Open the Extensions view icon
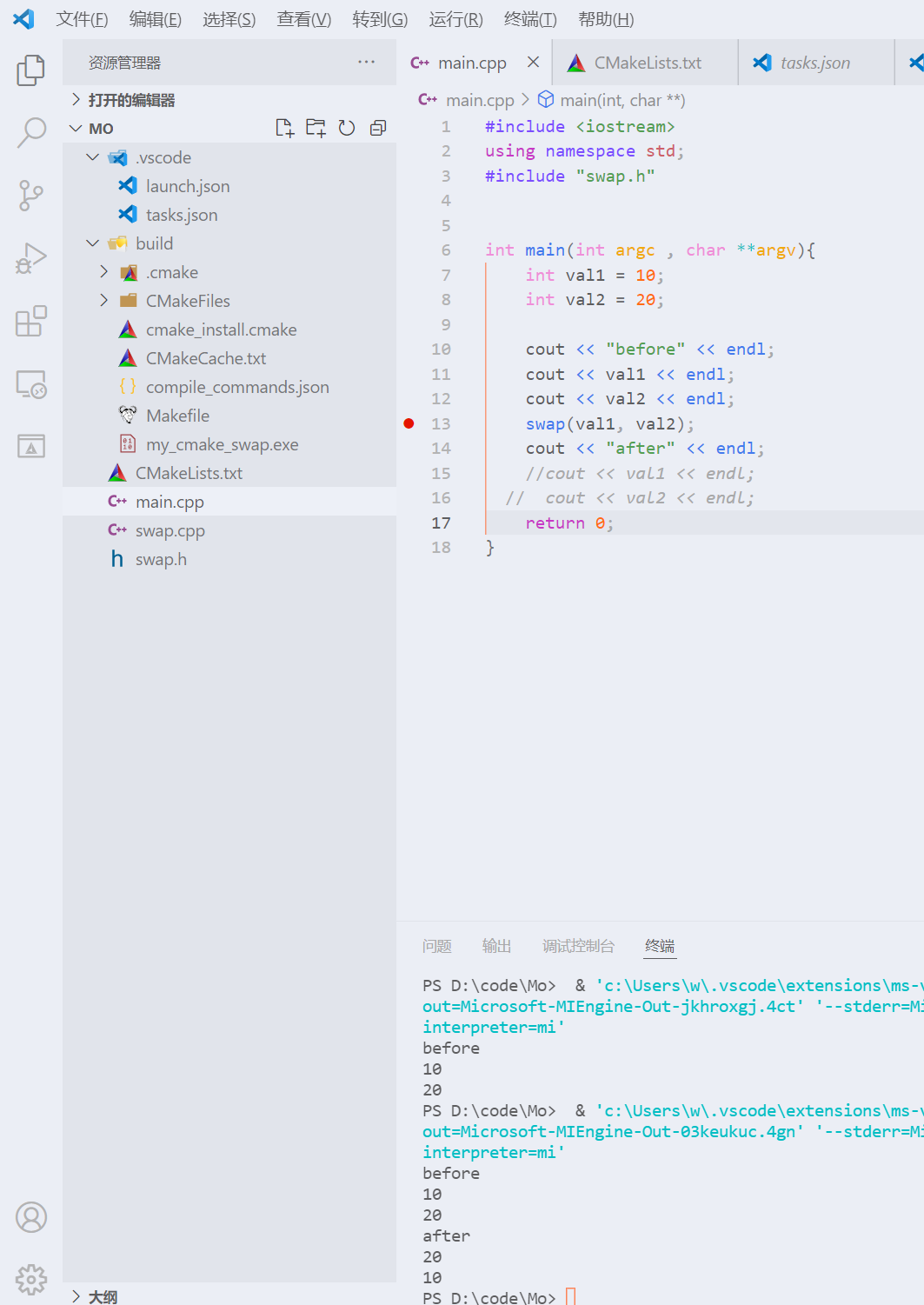924x1305 pixels. [31, 321]
